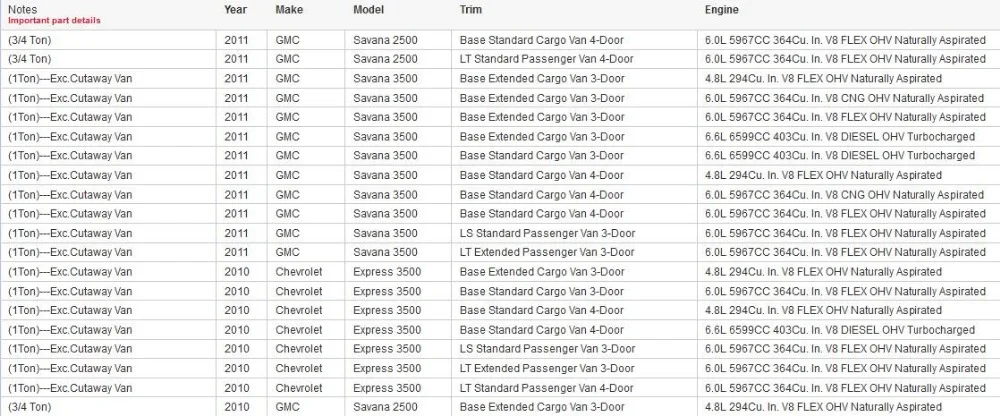Click the Engine column header

click(721, 10)
